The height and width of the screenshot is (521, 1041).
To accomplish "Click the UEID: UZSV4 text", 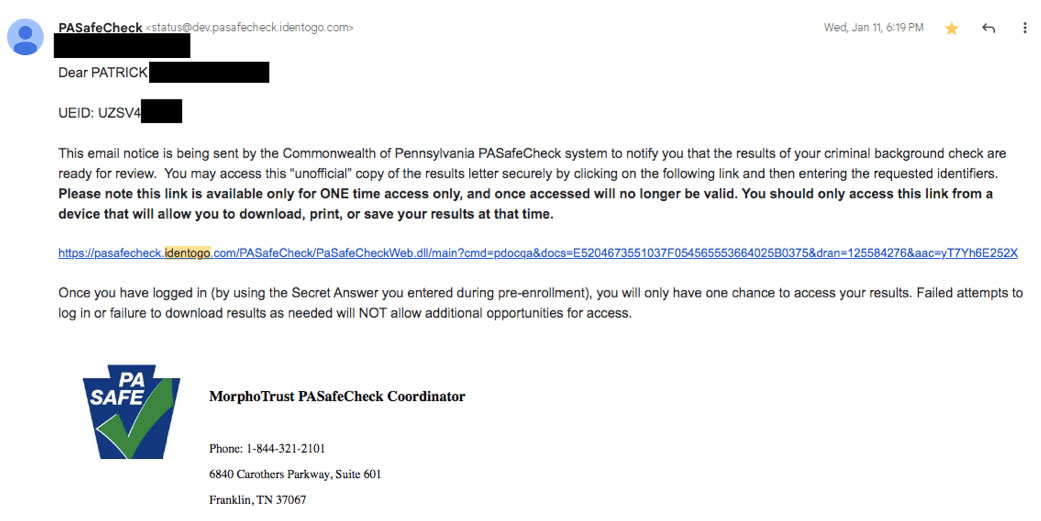I will point(99,113).
